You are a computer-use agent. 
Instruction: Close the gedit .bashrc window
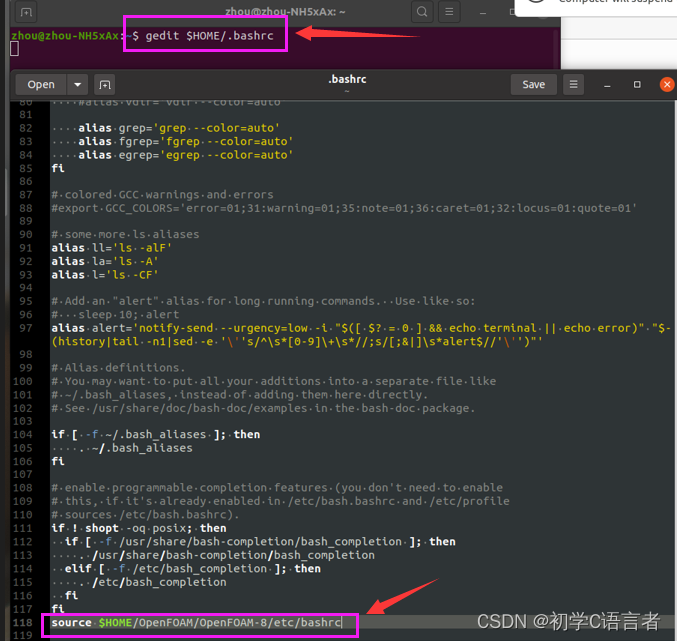[667, 84]
